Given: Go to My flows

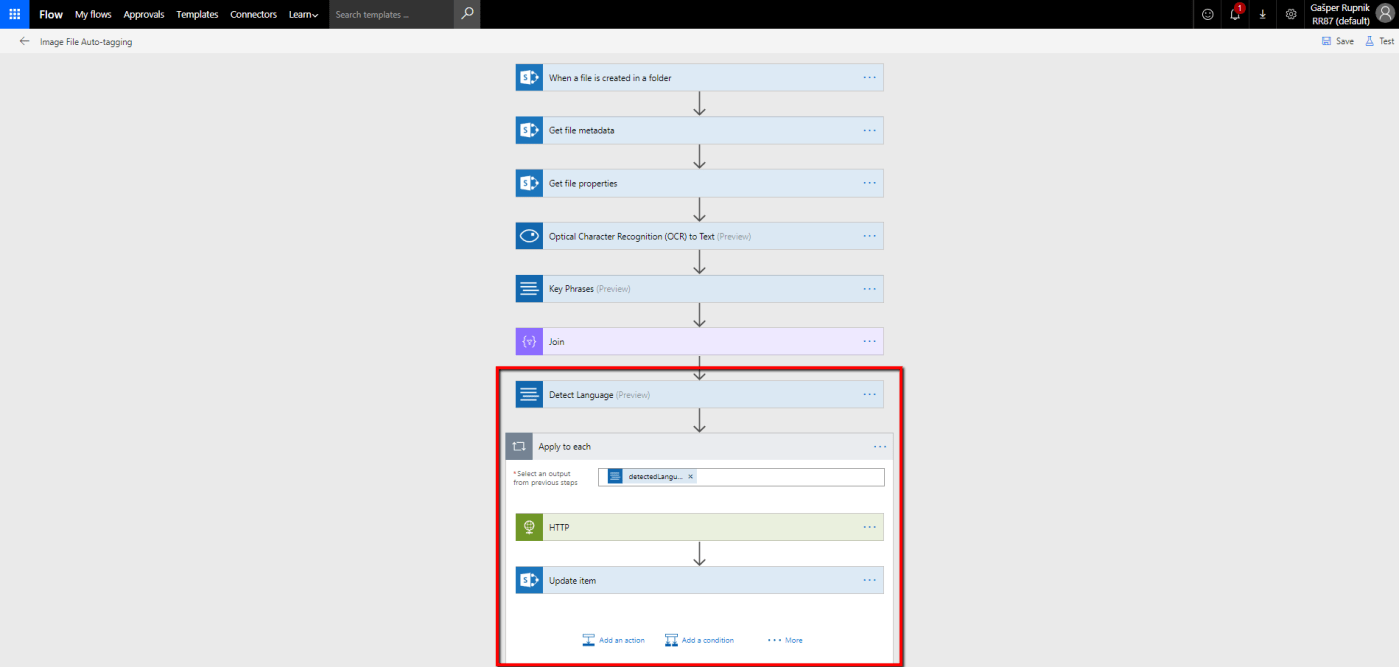Looking at the screenshot, I should pos(93,14).
